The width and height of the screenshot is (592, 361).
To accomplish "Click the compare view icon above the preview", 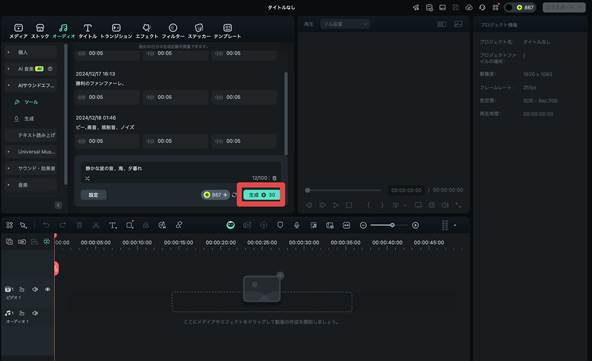I will tap(441, 24).
